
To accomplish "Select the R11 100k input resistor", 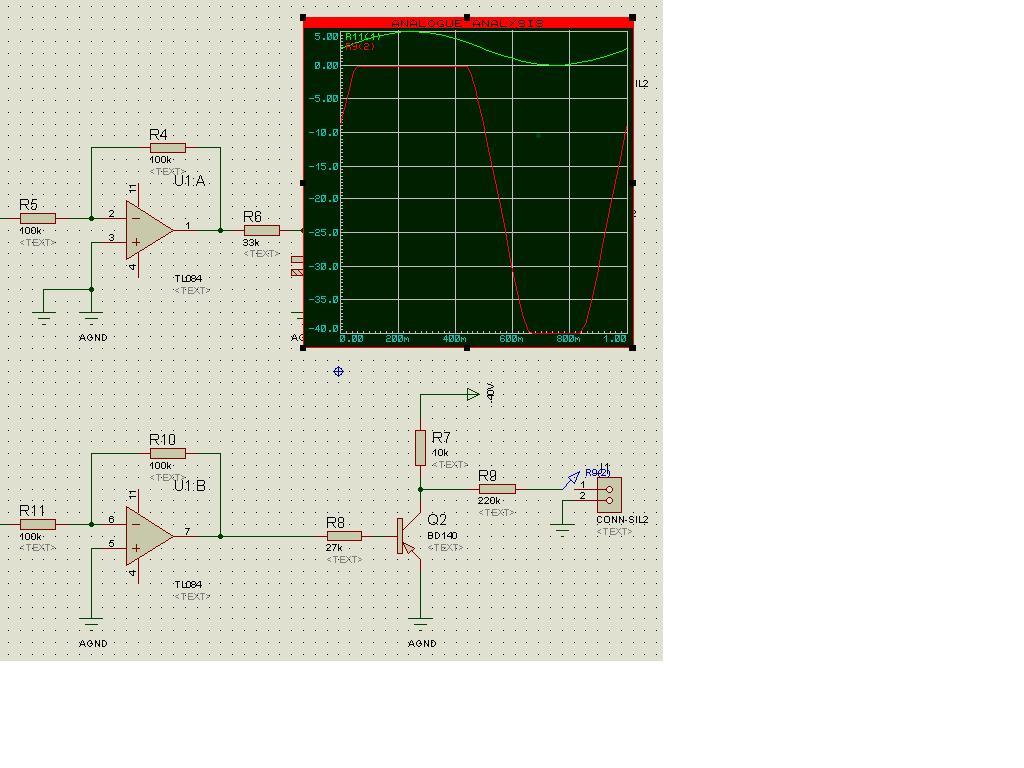I will point(38,524).
